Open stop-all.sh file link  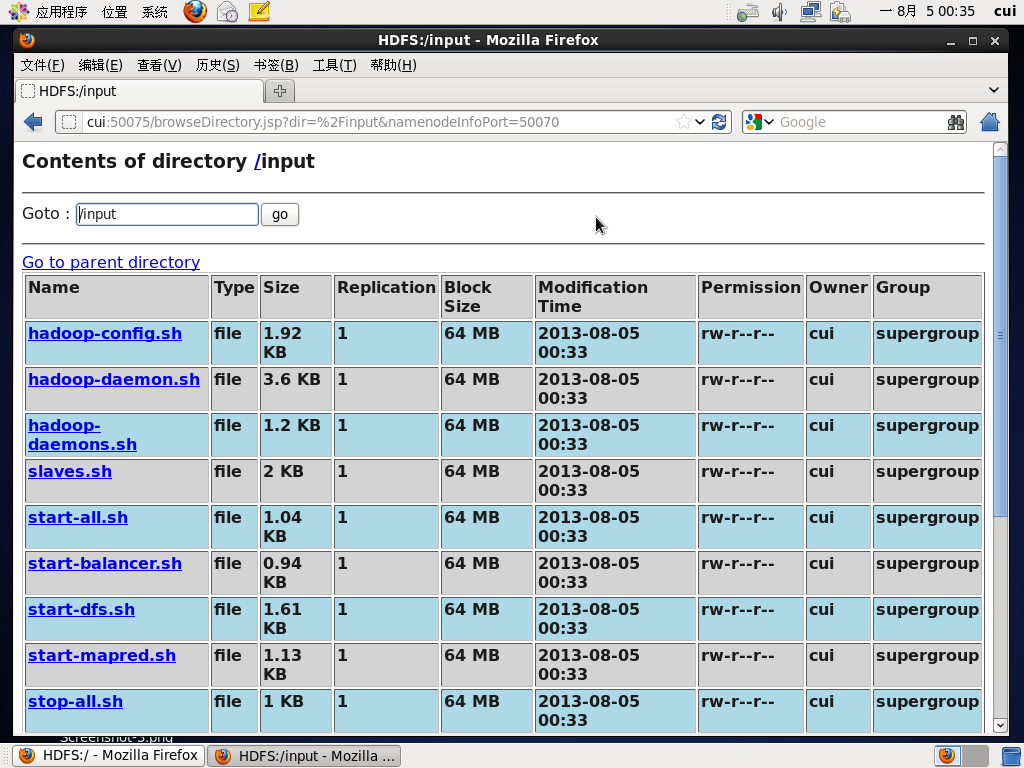pyautogui.click(x=75, y=701)
